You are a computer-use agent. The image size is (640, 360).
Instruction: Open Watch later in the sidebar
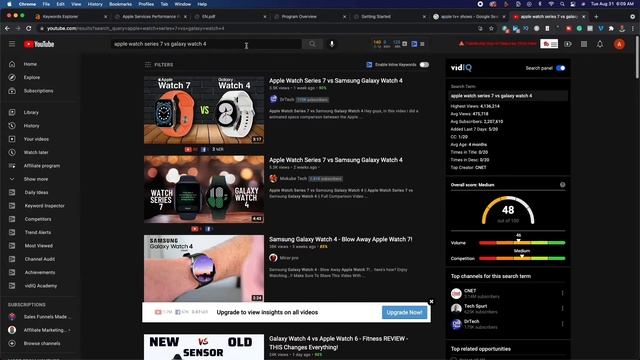click(36, 152)
